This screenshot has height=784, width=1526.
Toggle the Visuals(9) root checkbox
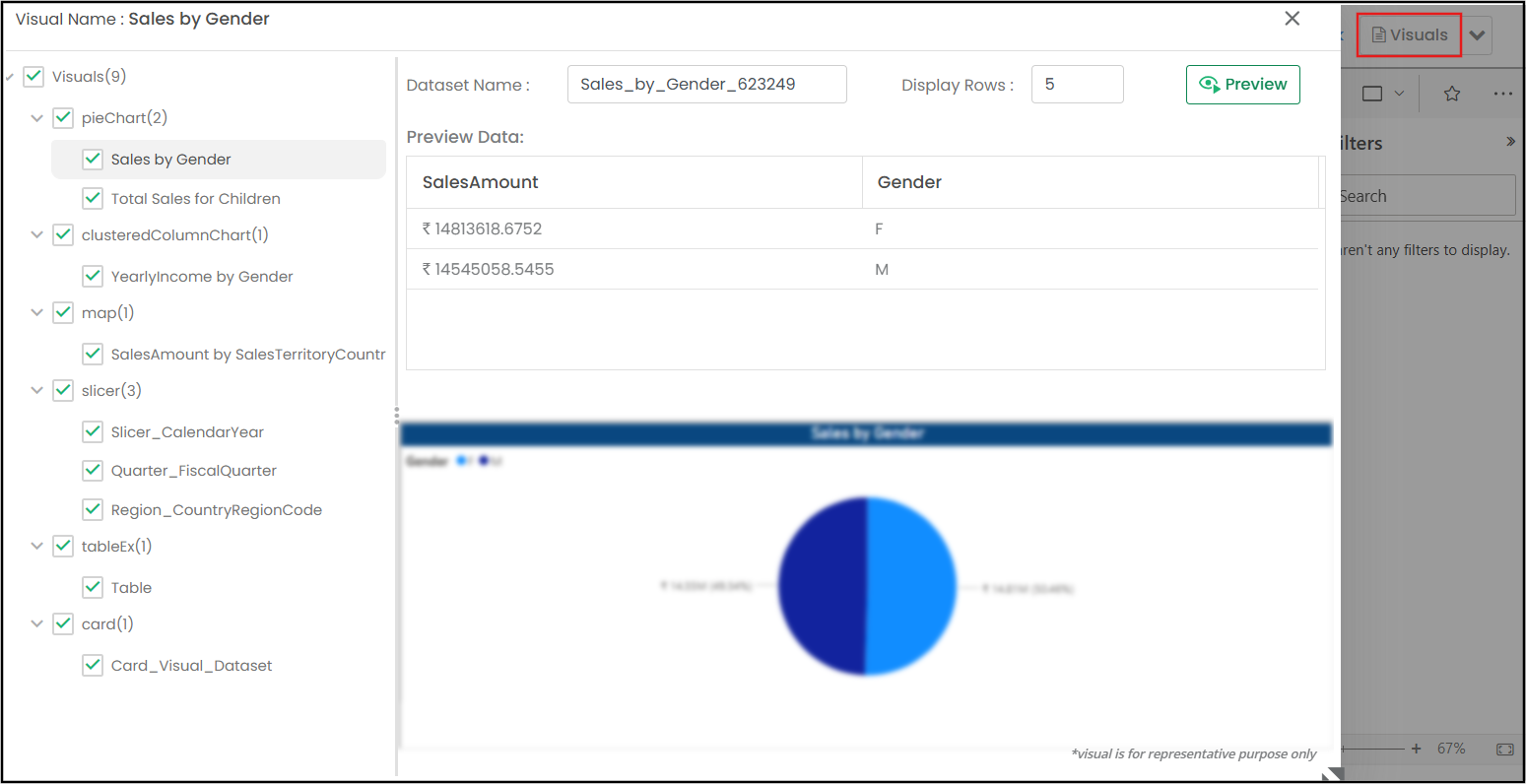33,77
